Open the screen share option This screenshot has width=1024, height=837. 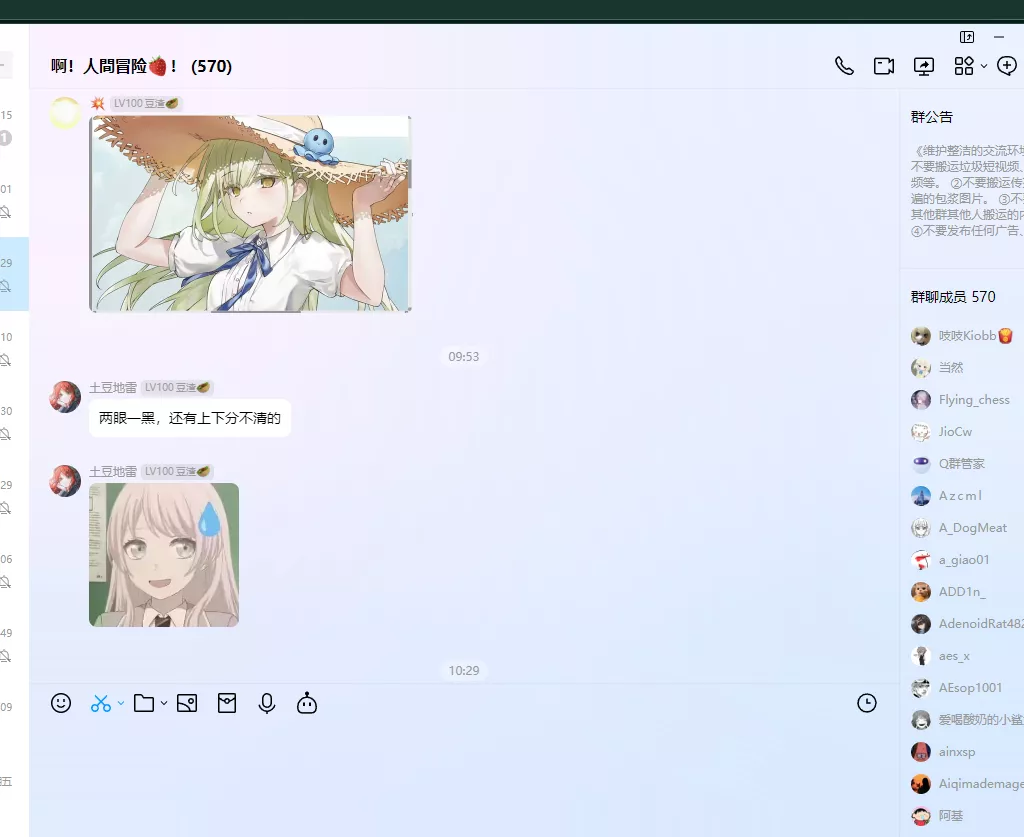click(x=924, y=66)
